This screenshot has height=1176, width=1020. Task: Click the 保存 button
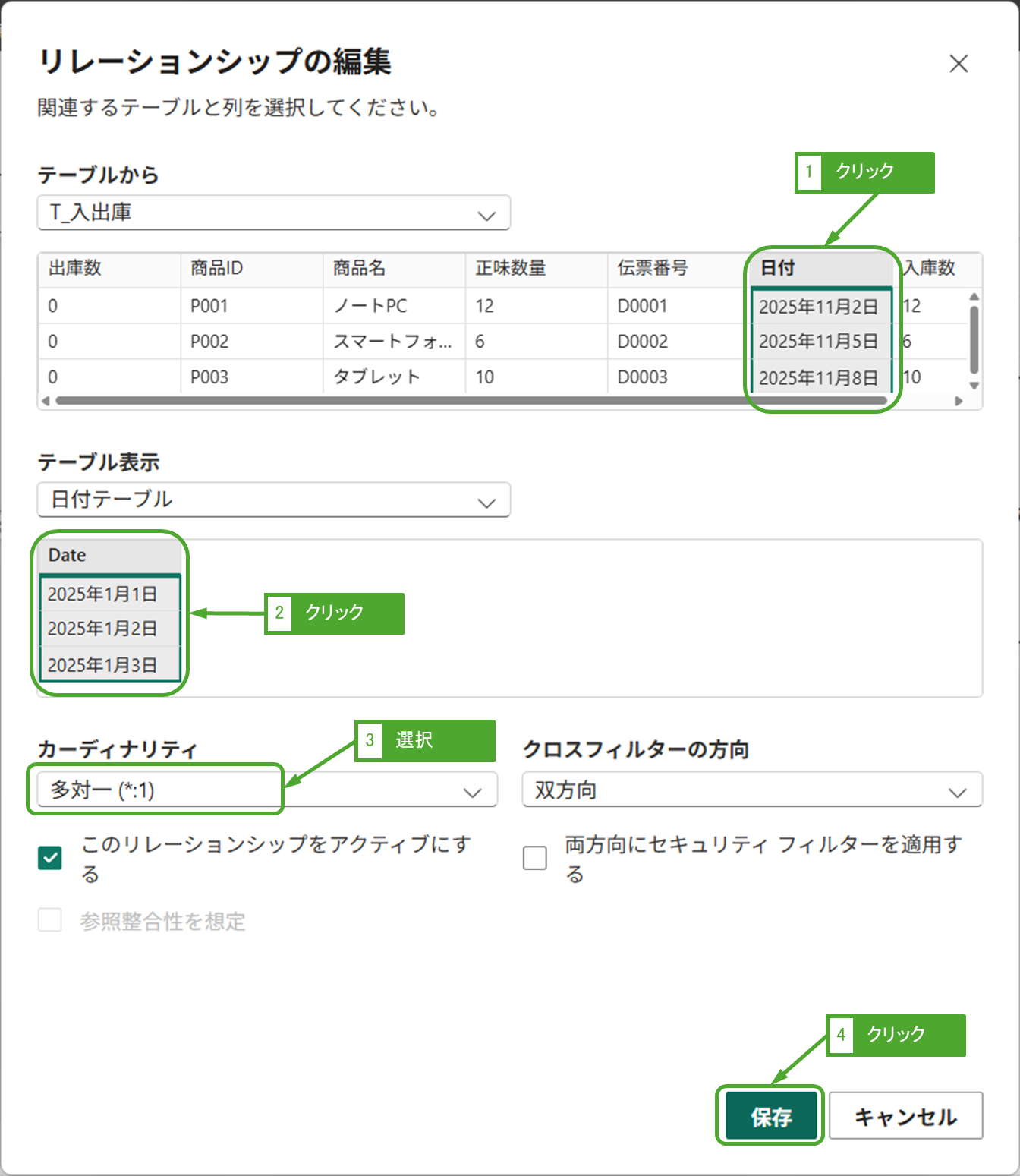pos(770,1116)
